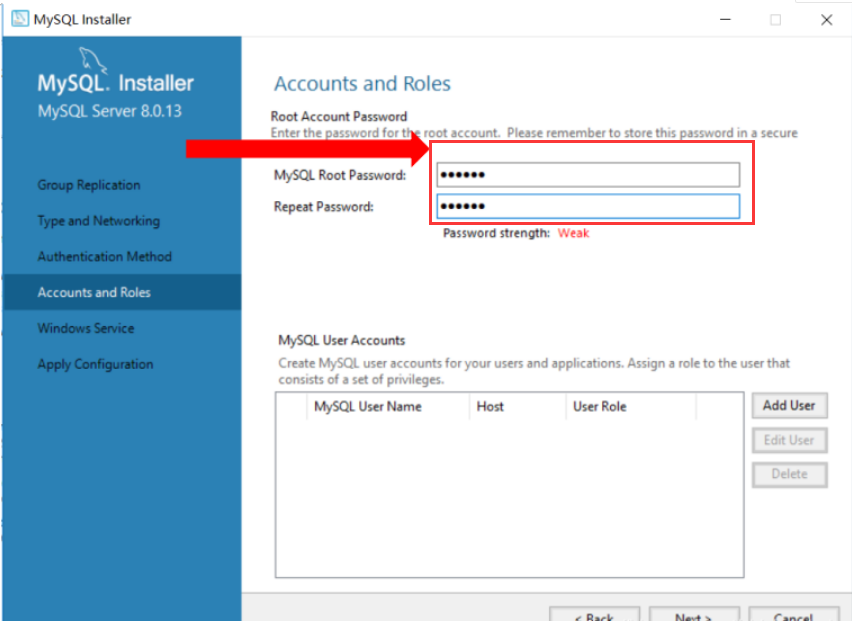Viewport: 852px width, 621px height.
Task: Go to Type and Networking step
Action: (98, 221)
